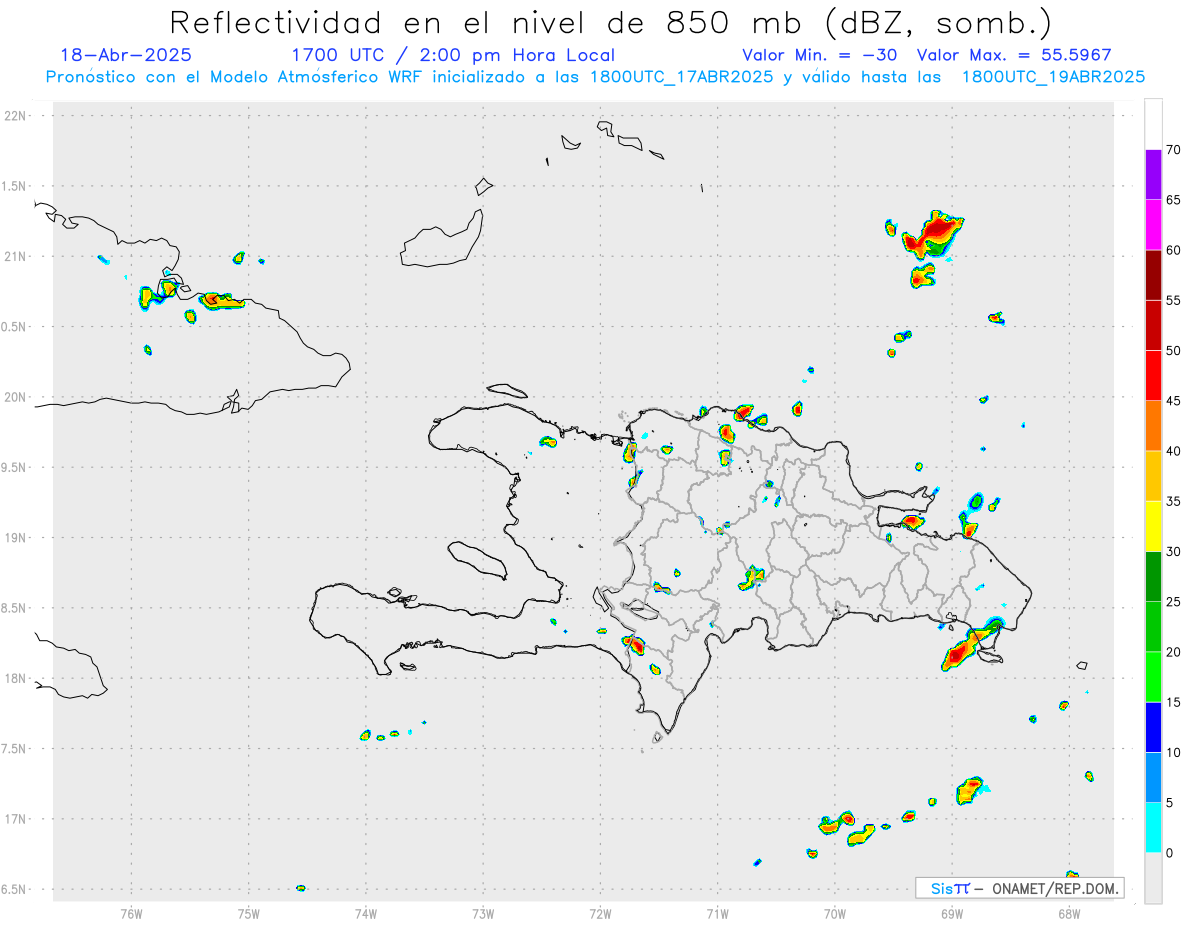Click the '19N' latitude axis label
Image resolution: width=1200 pixels, height=927 pixels.
point(16,538)
